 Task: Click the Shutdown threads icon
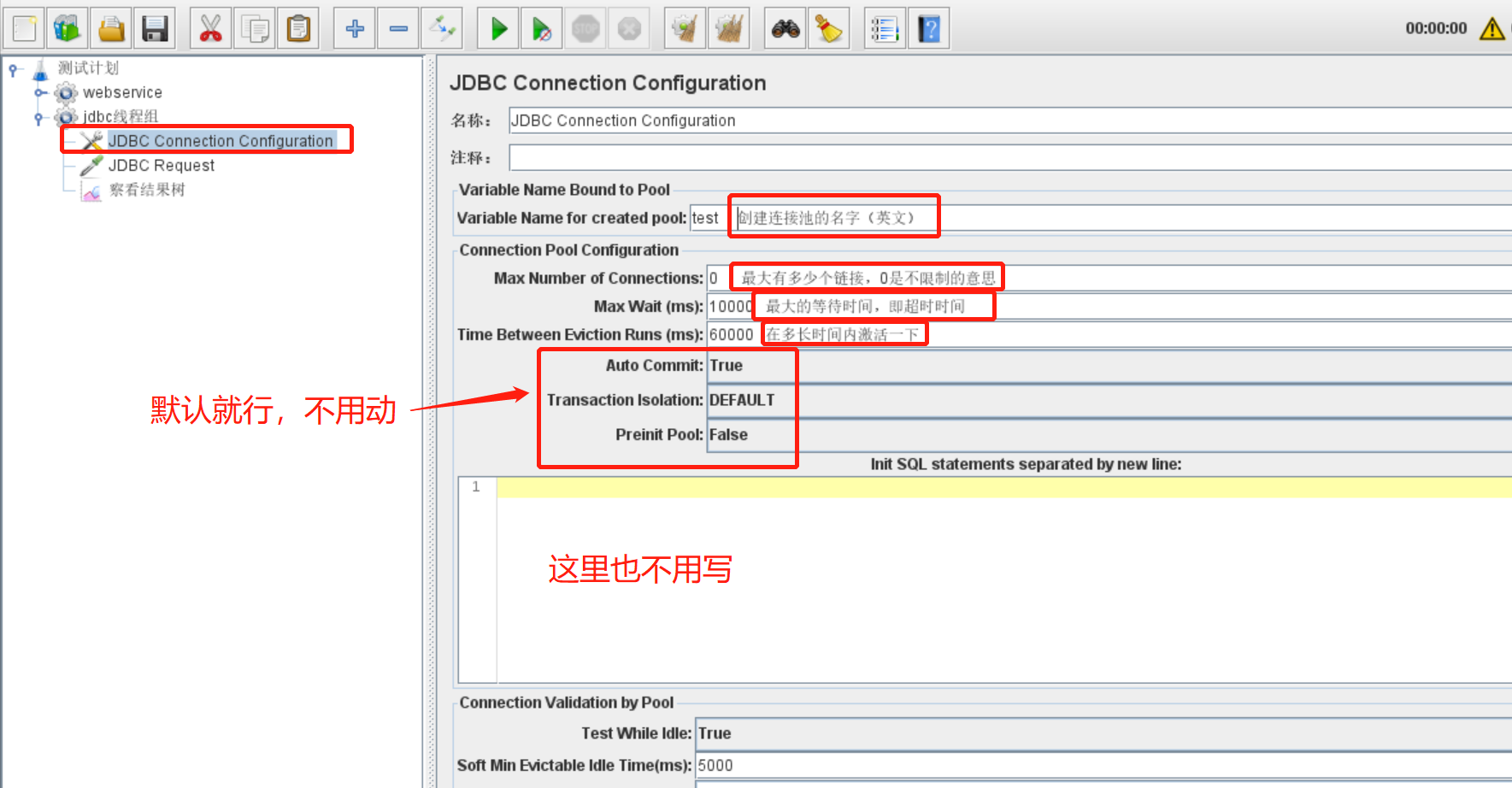point(629,28)
